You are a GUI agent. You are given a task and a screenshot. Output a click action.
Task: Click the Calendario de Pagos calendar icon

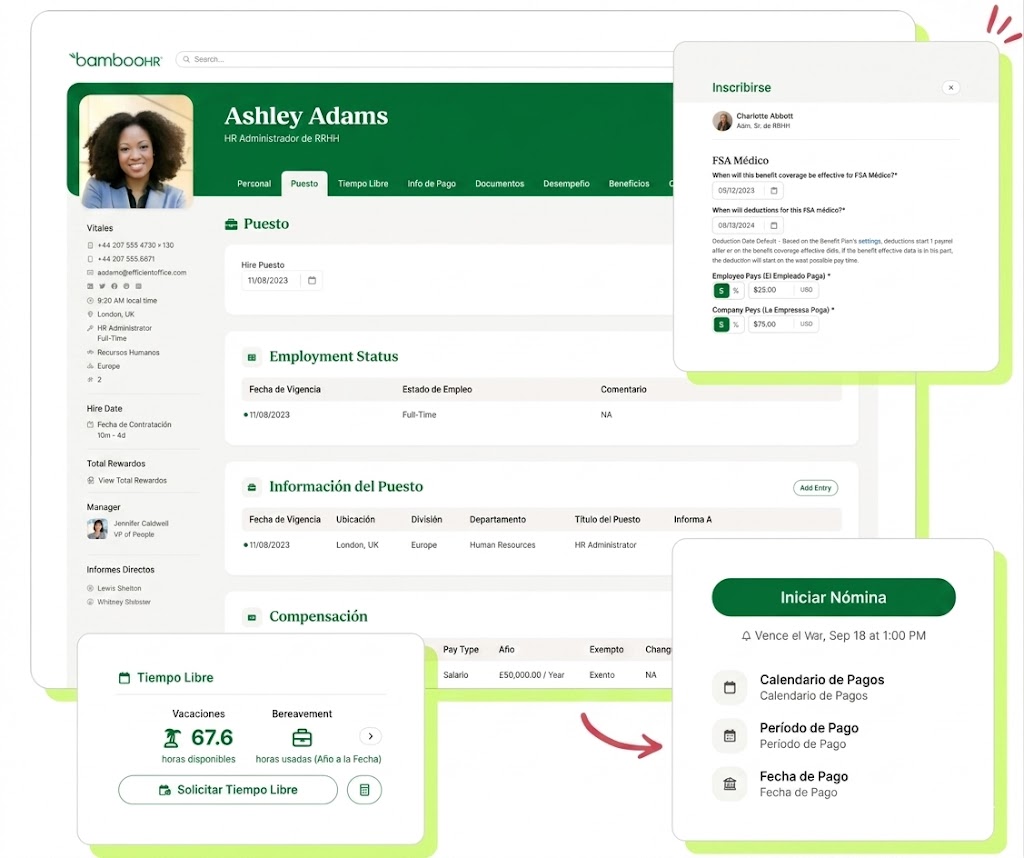(x=729, y=688)
